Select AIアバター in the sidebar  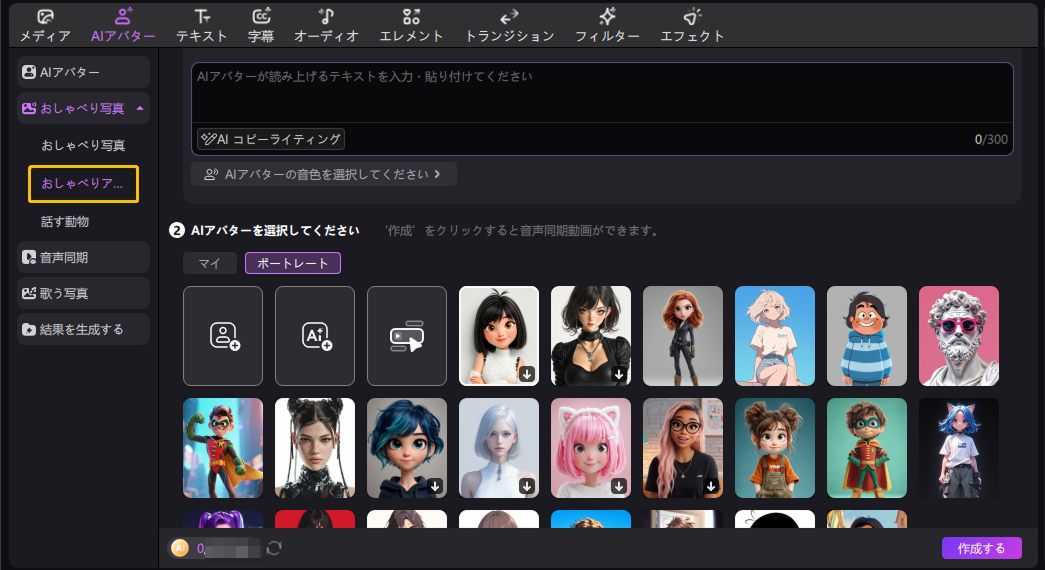coord(83,72)
